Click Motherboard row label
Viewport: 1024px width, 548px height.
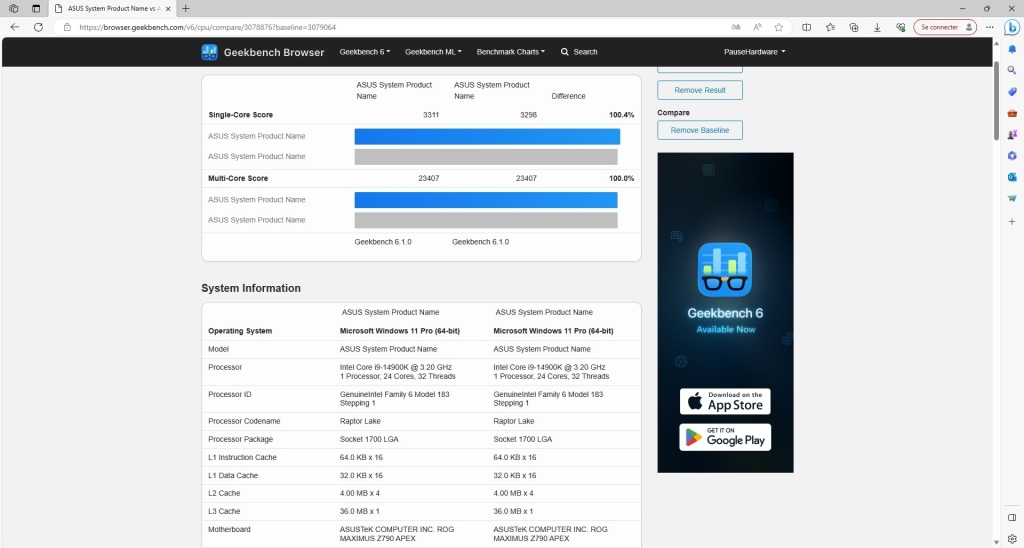[x=229, y=530]
